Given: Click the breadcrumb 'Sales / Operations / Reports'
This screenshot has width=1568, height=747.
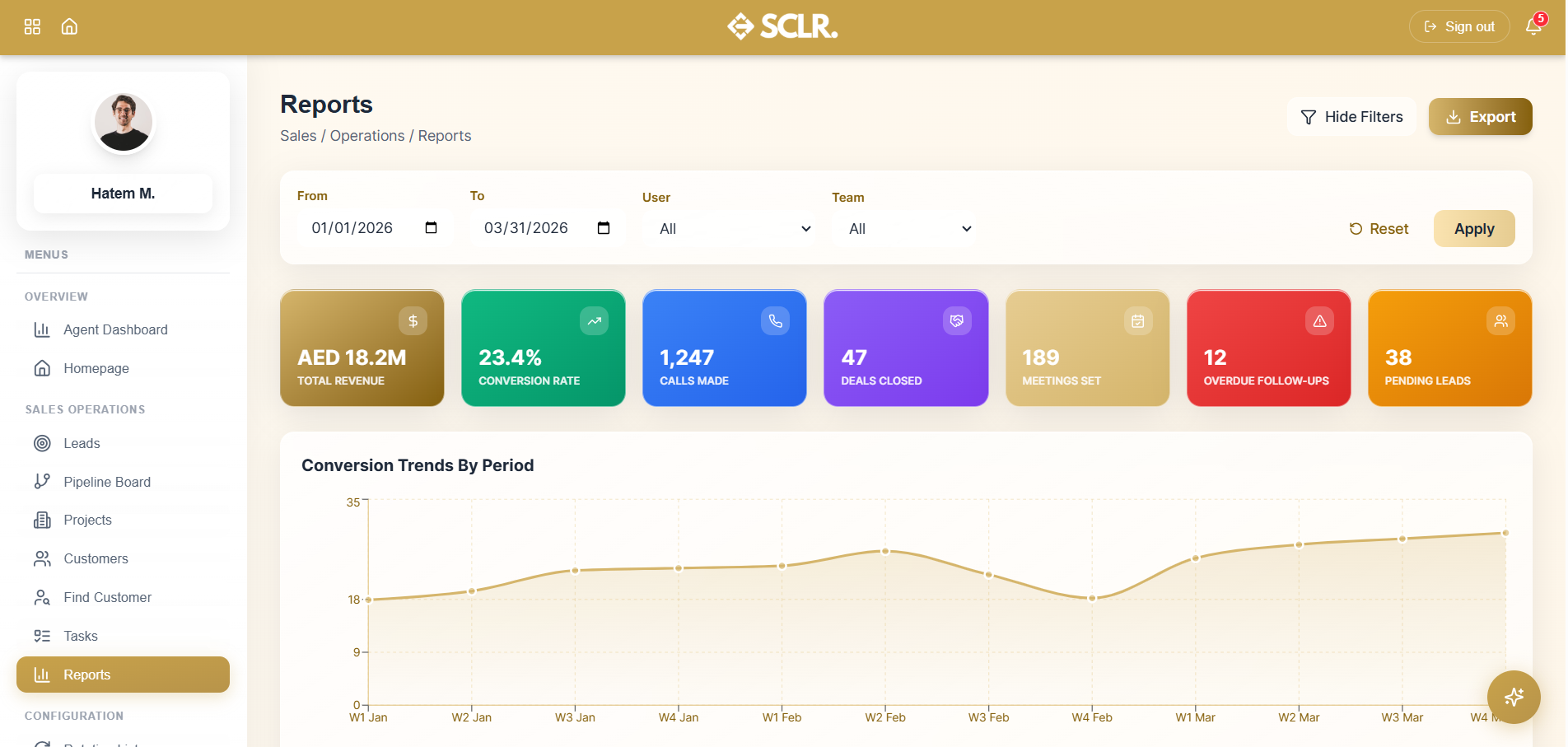Looking at the screenshot, I should pyautogui.click(x=376, y=136).
